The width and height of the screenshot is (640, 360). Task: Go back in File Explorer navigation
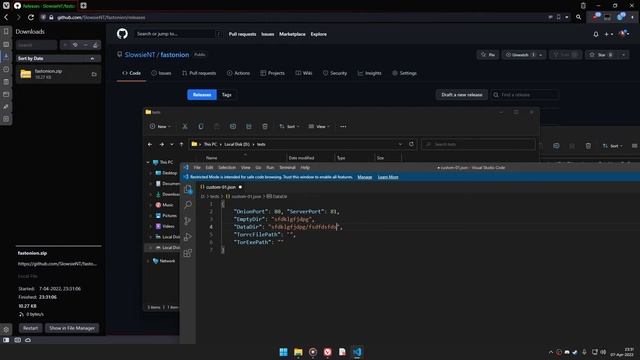pos(150,144)
